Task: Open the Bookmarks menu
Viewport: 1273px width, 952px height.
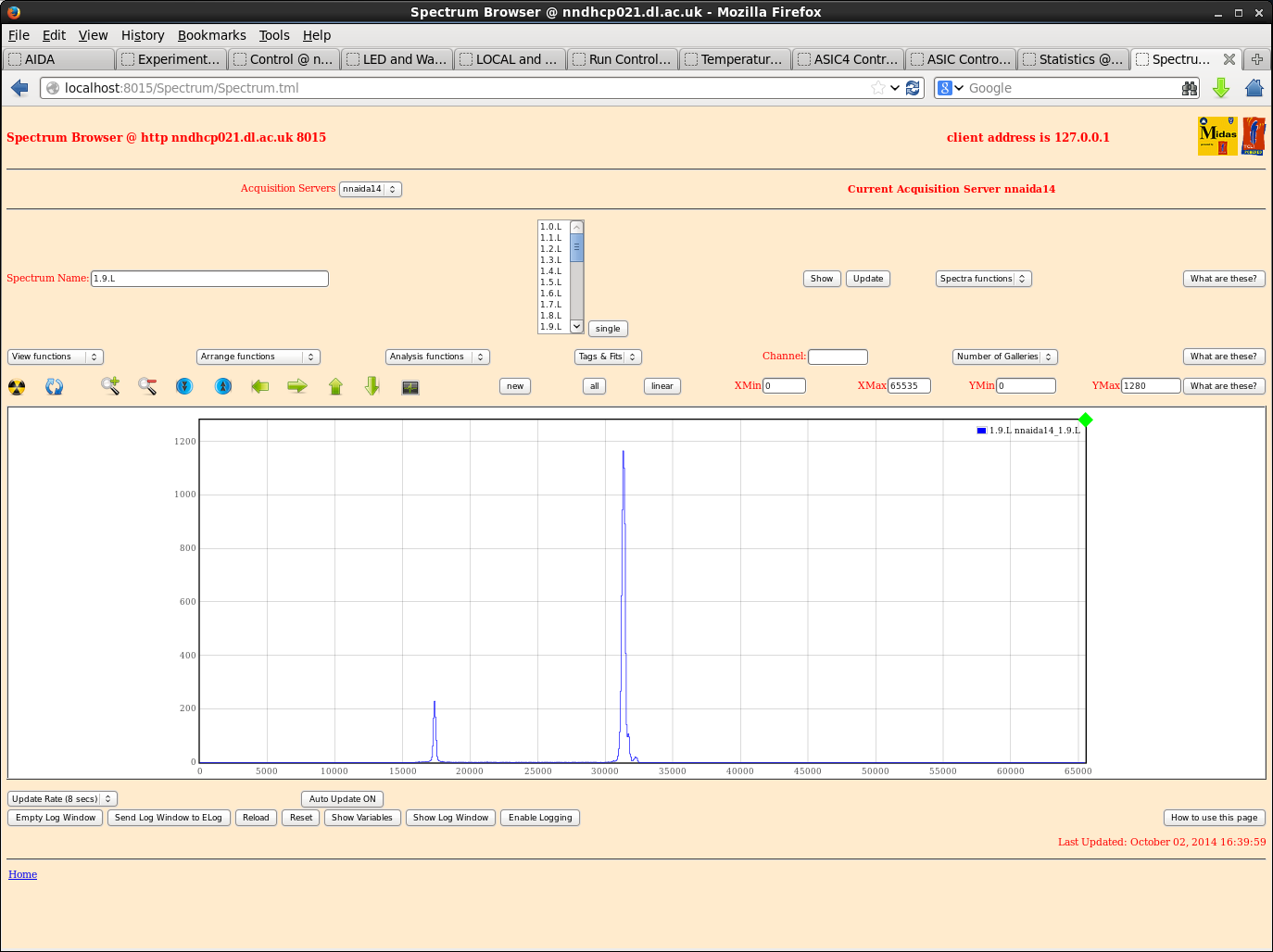Action: point(211,35)
